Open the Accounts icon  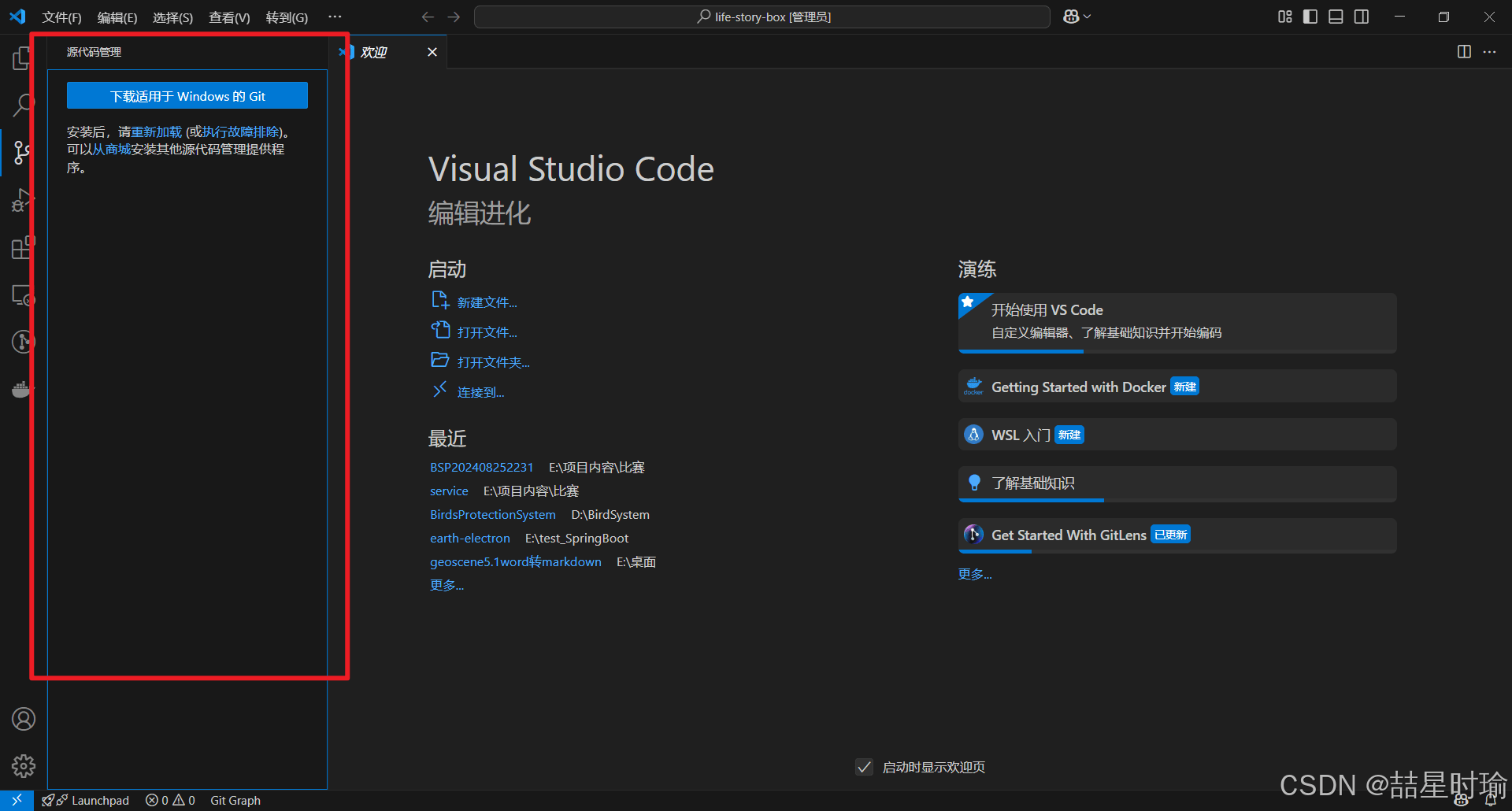point(24,719)
